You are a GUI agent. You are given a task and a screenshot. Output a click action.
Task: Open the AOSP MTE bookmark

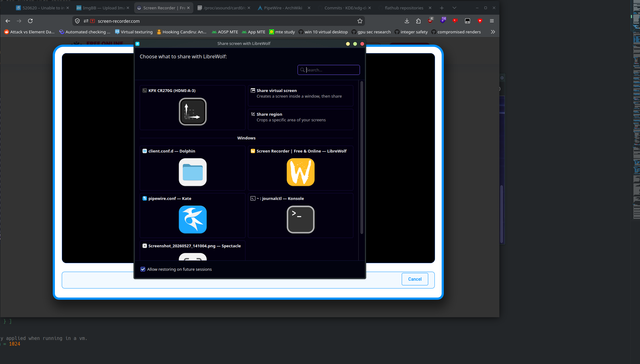pyautogui.click(x=225, y=32)
